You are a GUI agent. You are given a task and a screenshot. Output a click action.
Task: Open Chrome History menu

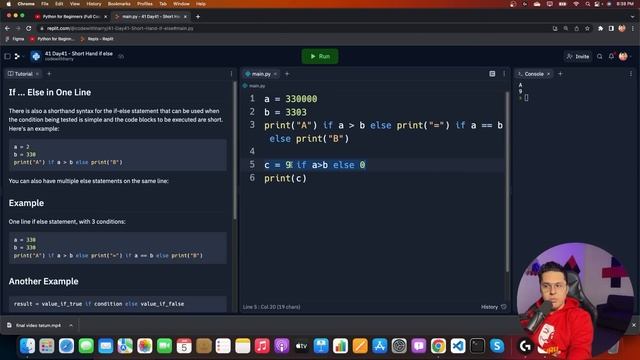pos(93,4)
